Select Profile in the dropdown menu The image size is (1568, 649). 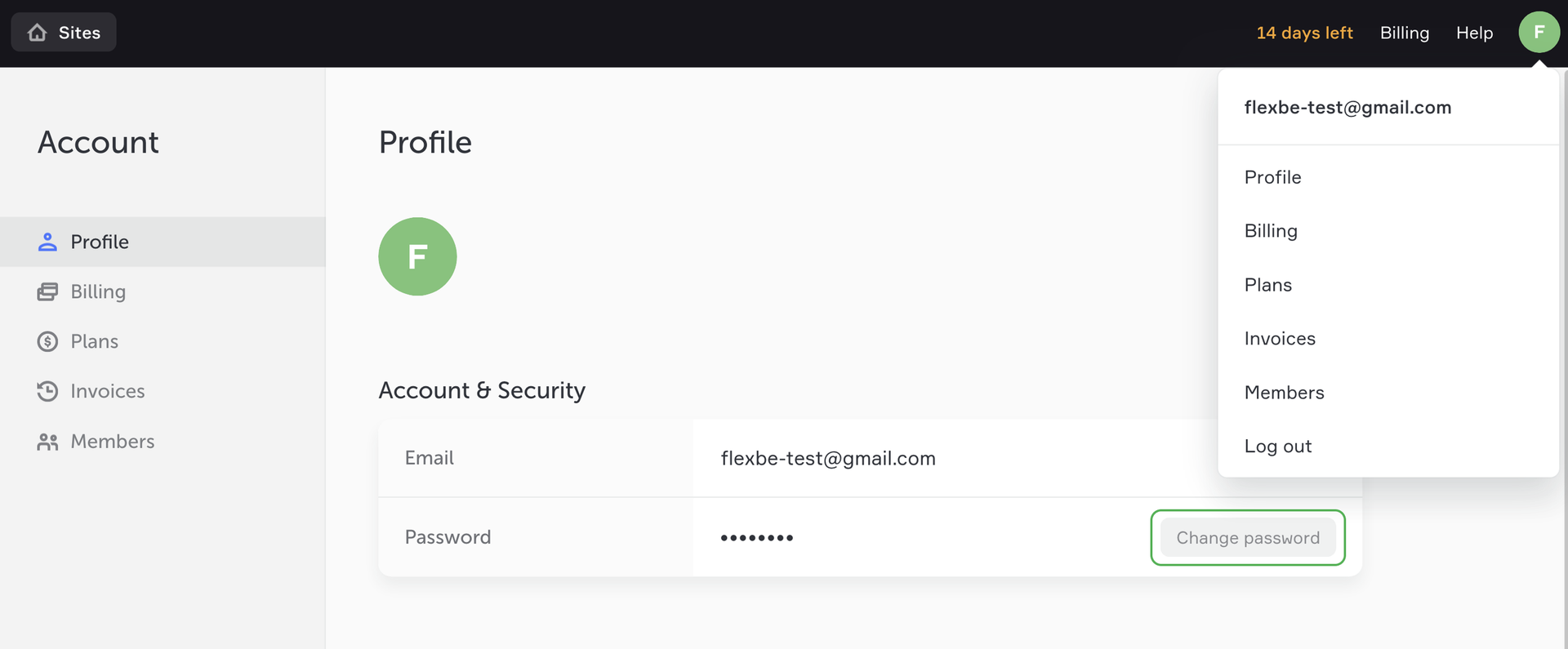tap(1272, 177)
